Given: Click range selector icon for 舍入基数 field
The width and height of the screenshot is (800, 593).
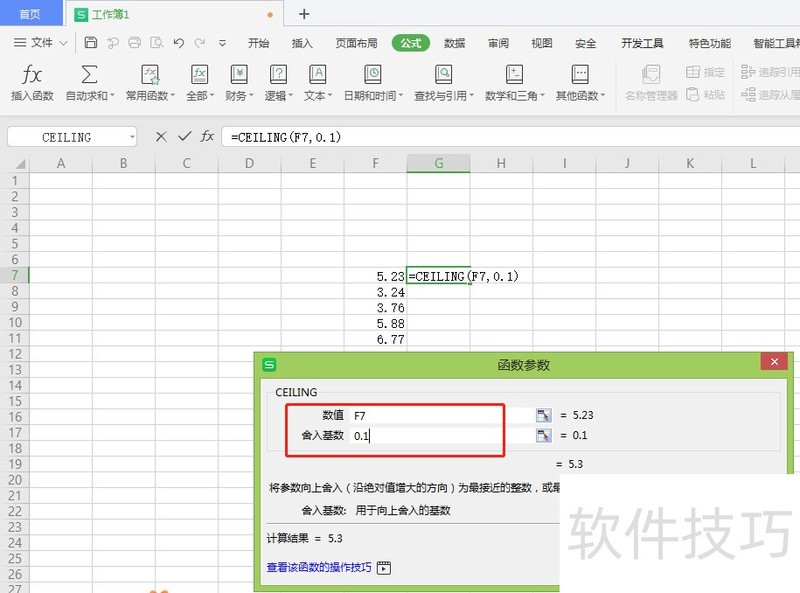Looking at the screenshot, I should click(544, 435).
